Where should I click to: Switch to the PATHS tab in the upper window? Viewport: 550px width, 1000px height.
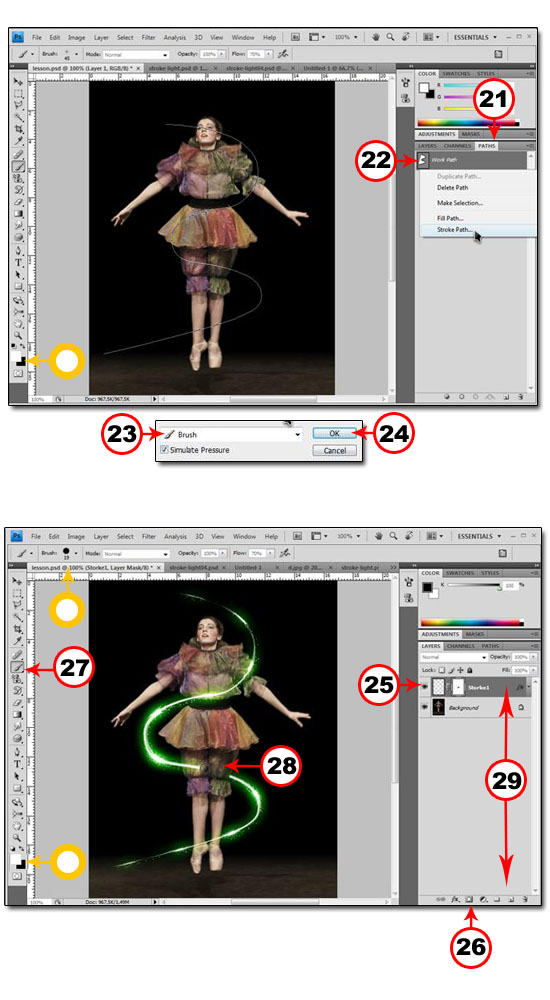pos(486,146)
